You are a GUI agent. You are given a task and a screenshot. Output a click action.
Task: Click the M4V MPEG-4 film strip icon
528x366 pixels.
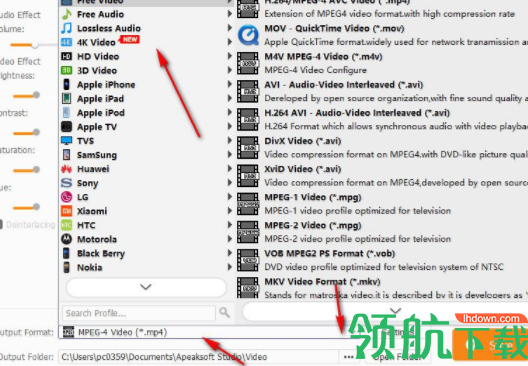coord(248,63)
